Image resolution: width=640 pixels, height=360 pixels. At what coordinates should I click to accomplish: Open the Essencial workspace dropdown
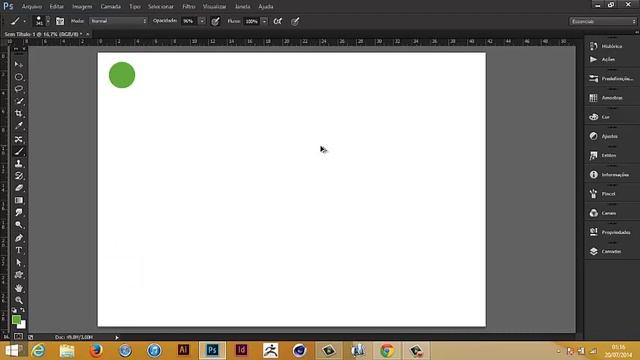click(x=603, y=21)
